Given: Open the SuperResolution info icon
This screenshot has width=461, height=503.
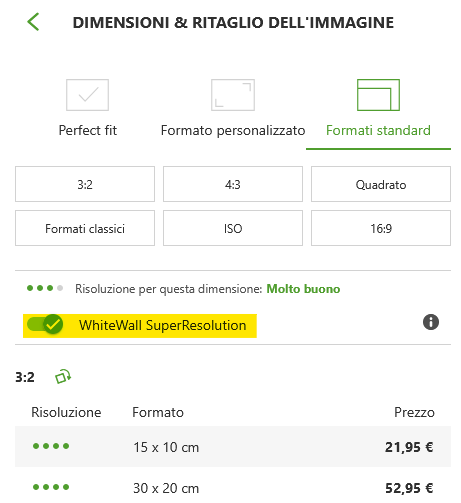Looking at the screenshot, I should click(x=431, y=322).
